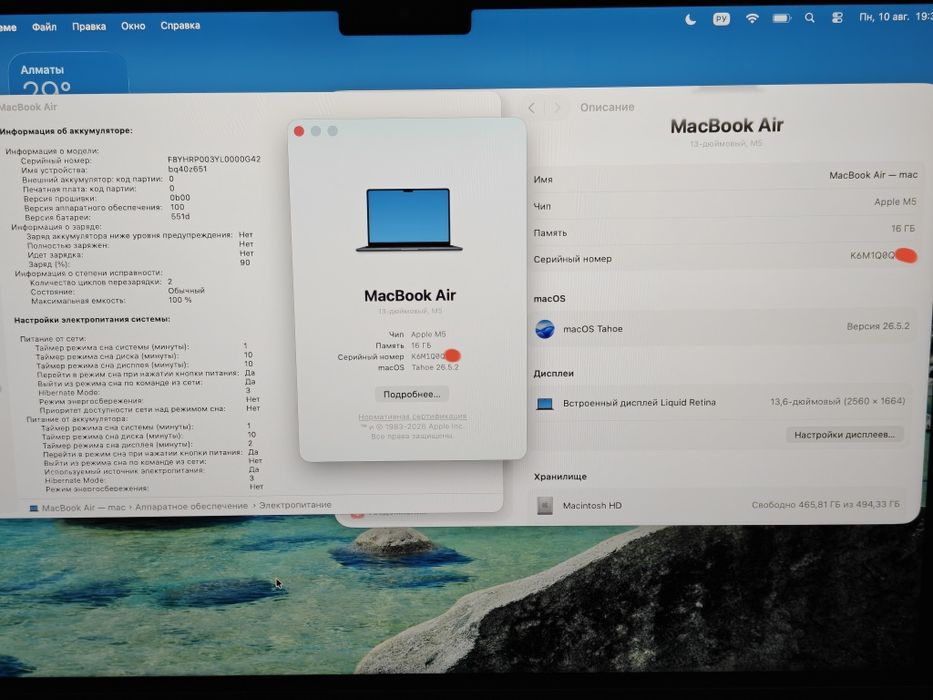Click the Версия 26.5.2 text
The width and height of the screenshot is (933, 700).
click(878, 326)
